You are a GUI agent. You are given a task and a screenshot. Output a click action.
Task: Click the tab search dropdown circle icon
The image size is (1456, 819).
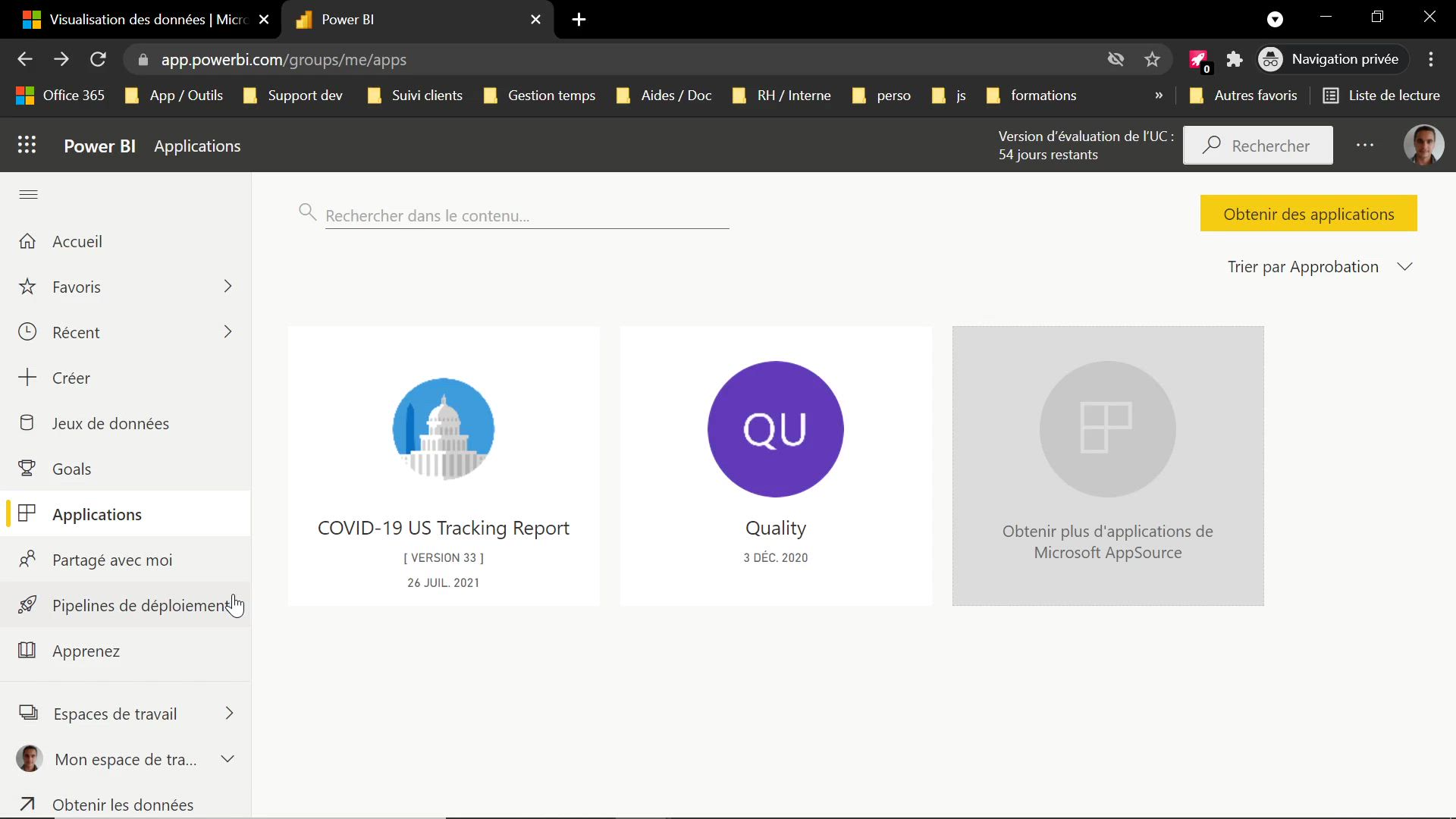tap(1275, 20)
